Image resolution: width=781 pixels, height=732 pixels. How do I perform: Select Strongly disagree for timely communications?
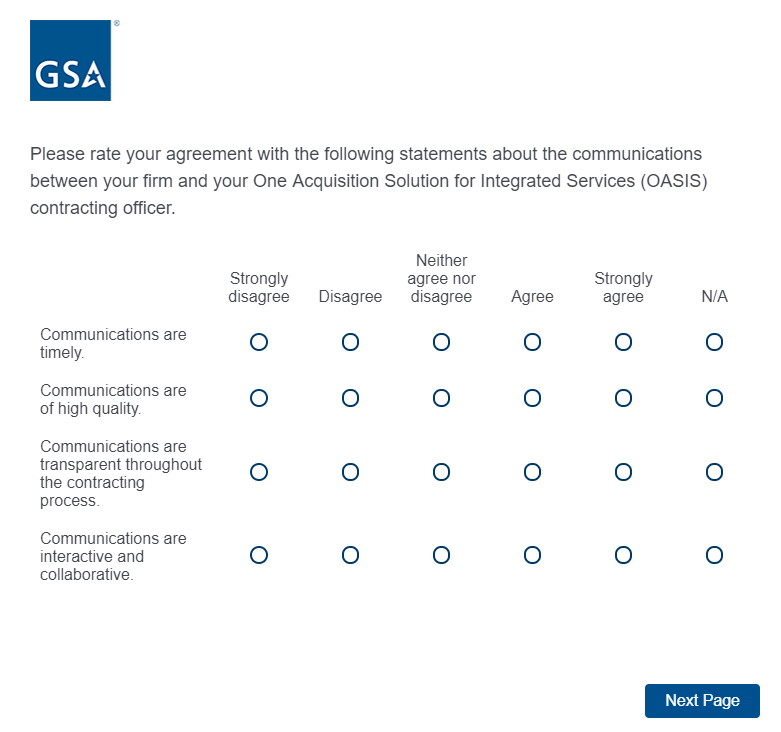[x=259, y=342]
